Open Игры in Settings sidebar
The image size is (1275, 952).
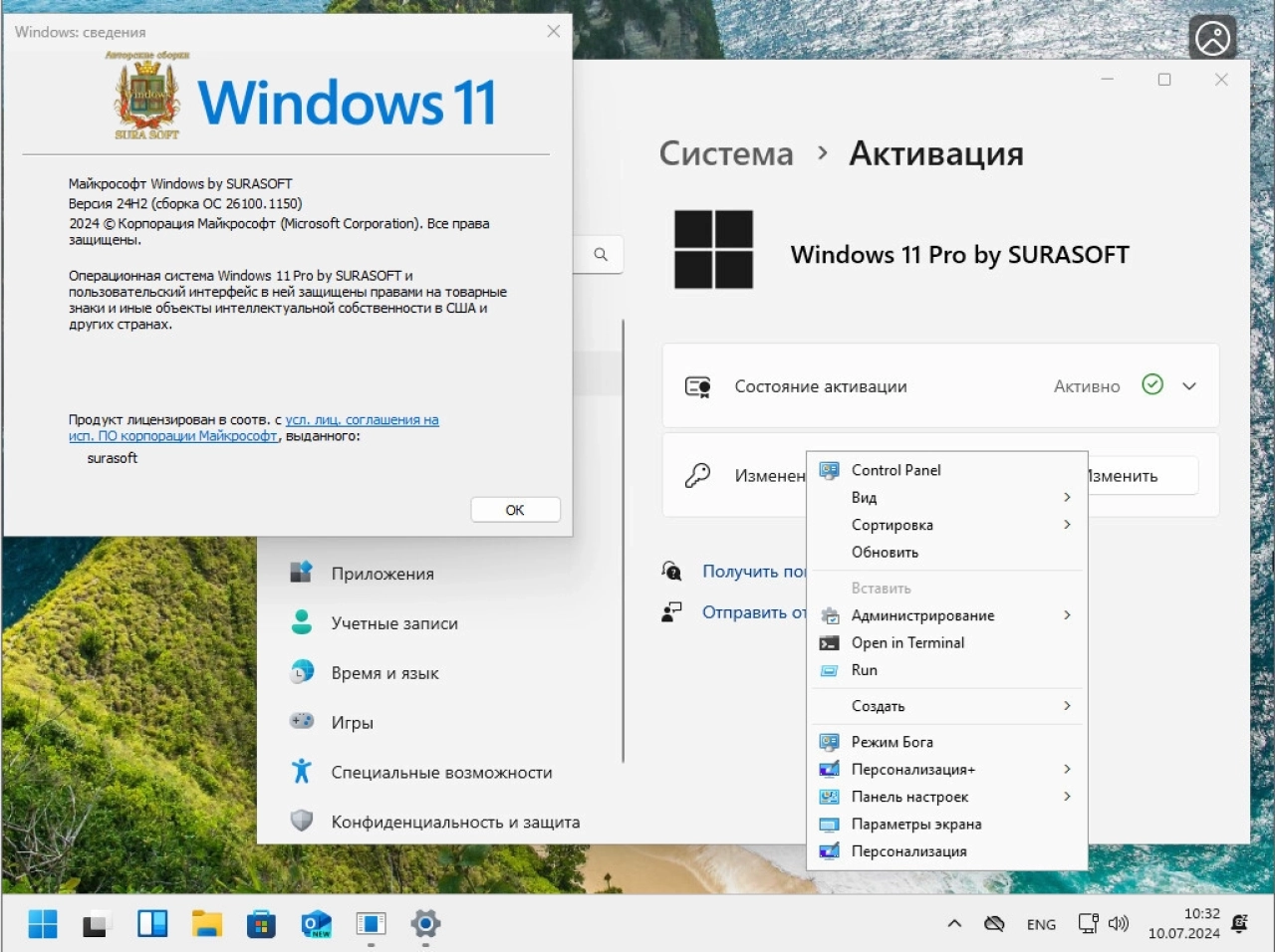coord(352,723)
